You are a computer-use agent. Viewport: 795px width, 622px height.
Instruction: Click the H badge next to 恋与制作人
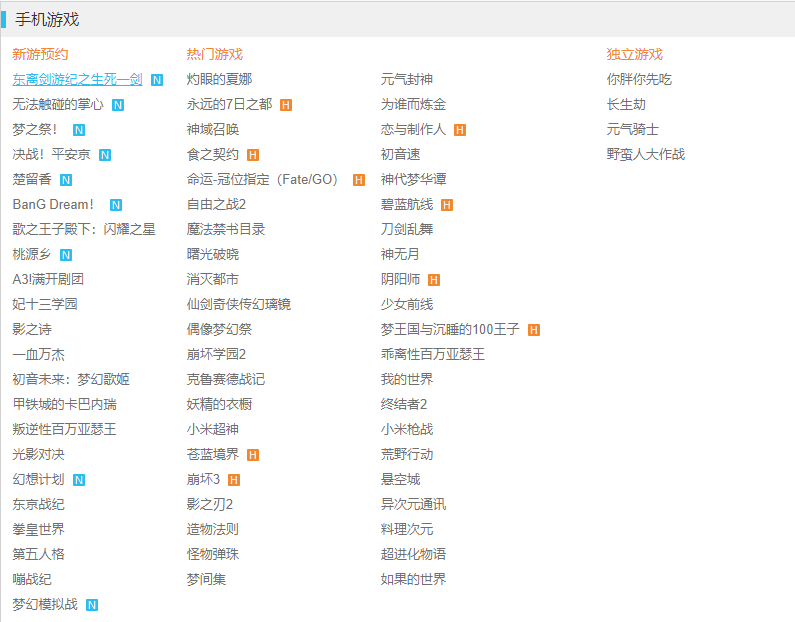pyautogui.click(x=460, y=130)
